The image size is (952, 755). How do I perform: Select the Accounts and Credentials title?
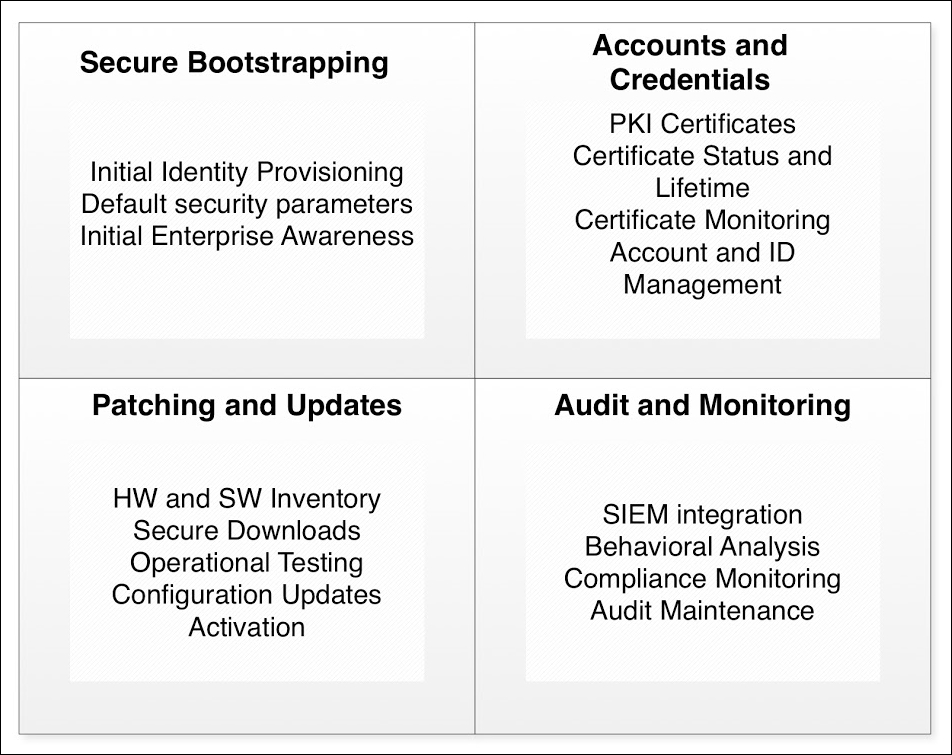pyautogui.click(x=690, y=62)
